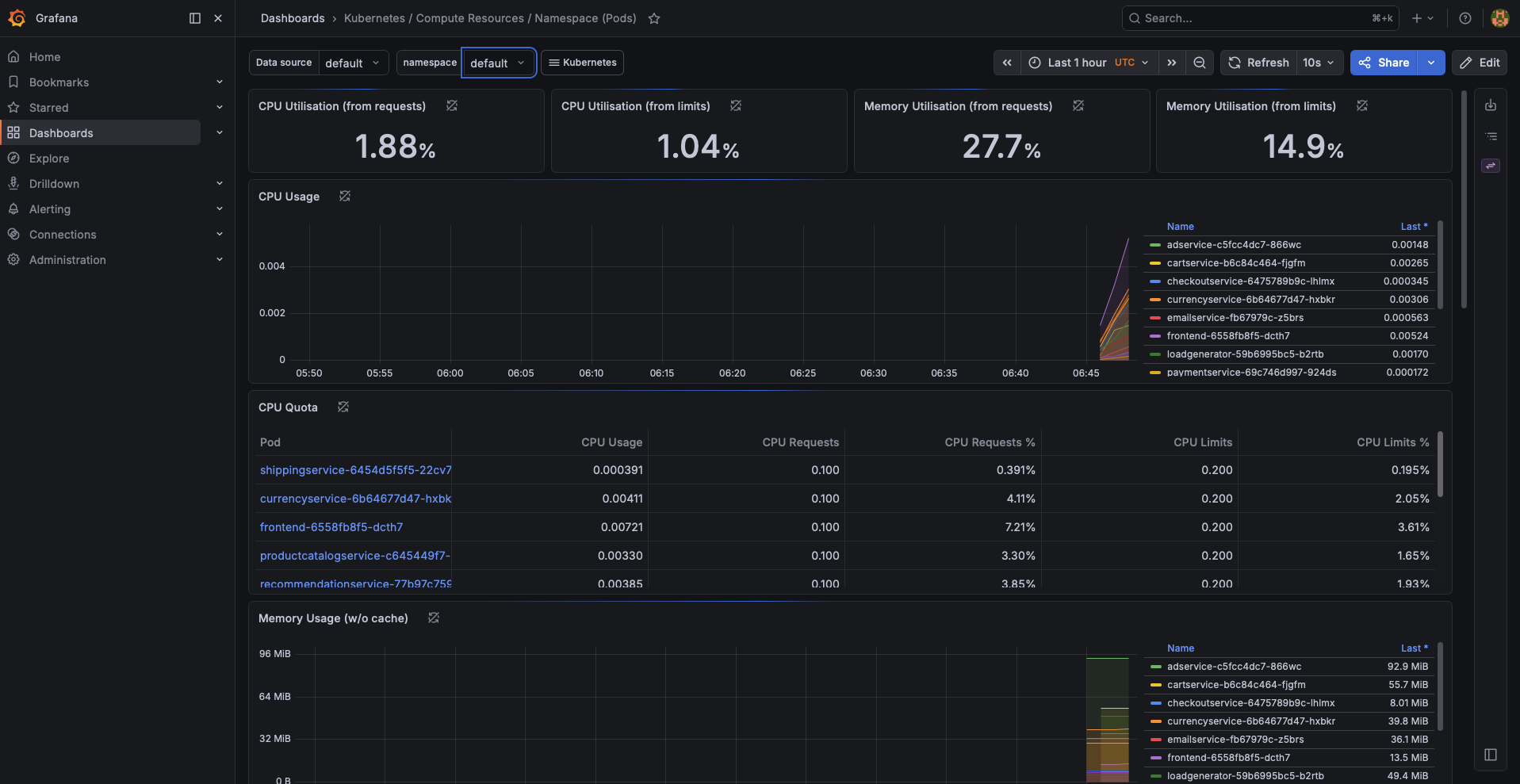Open the outline icon in right sidebar

tap(1491, 136)
